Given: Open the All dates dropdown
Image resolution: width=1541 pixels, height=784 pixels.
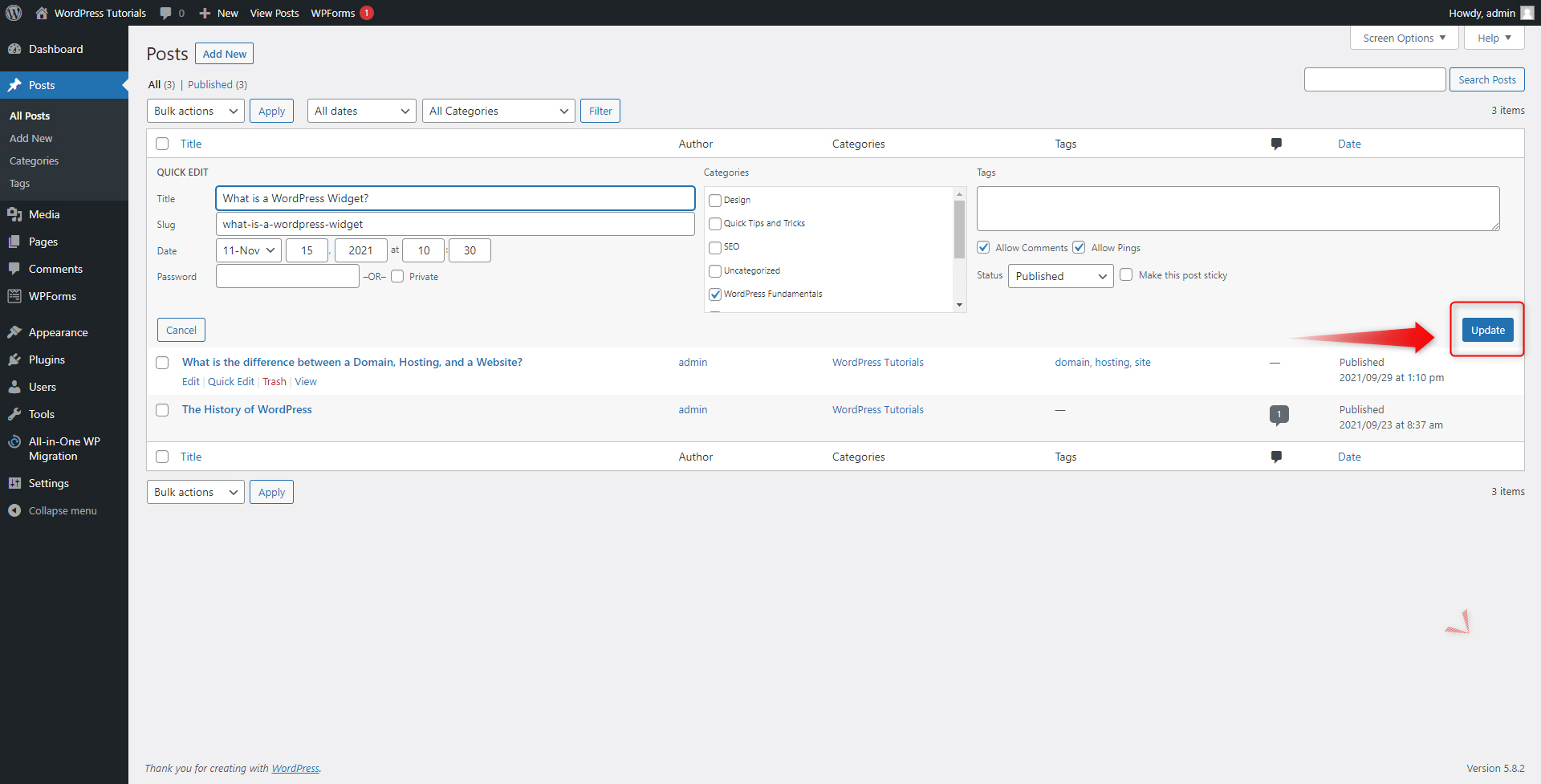Looking at the screenshot, I should (361, 111).
